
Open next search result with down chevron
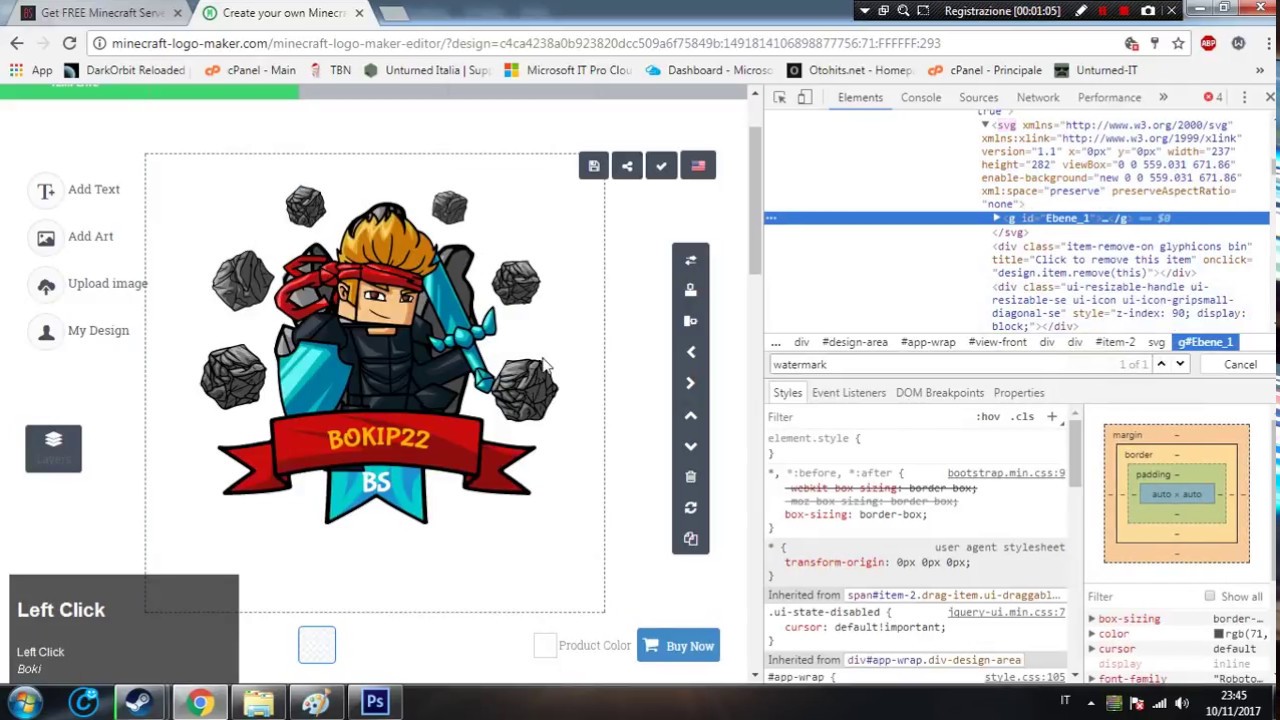click(1180, 364)
